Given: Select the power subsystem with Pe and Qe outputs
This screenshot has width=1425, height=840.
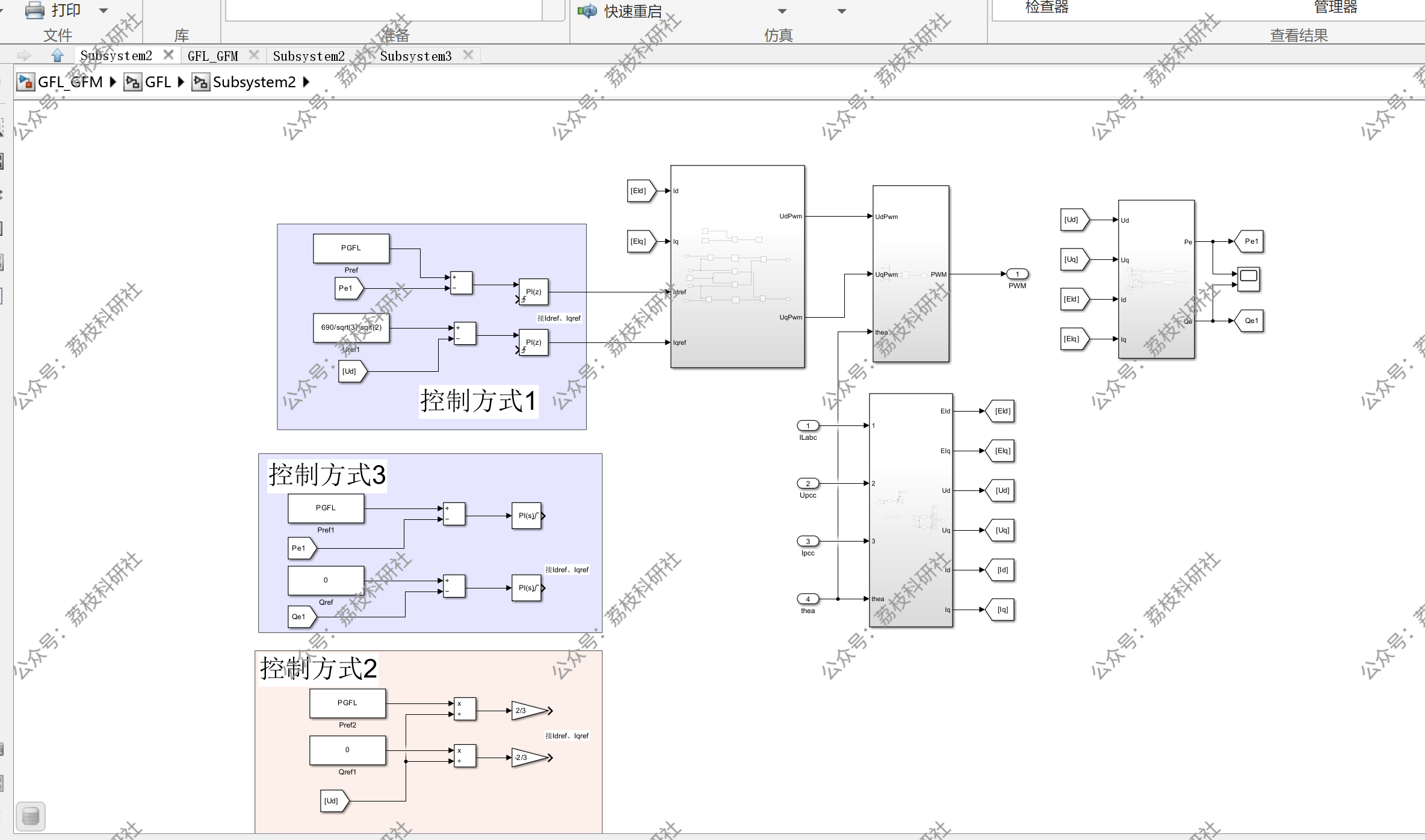Looking at the screenshot, I should pyautogui.click(x=1156, y=279).
